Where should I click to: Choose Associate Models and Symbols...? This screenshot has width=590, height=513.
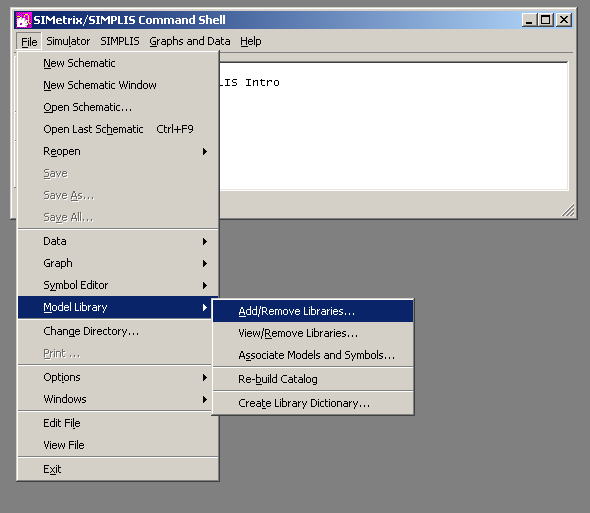point(313,355)
